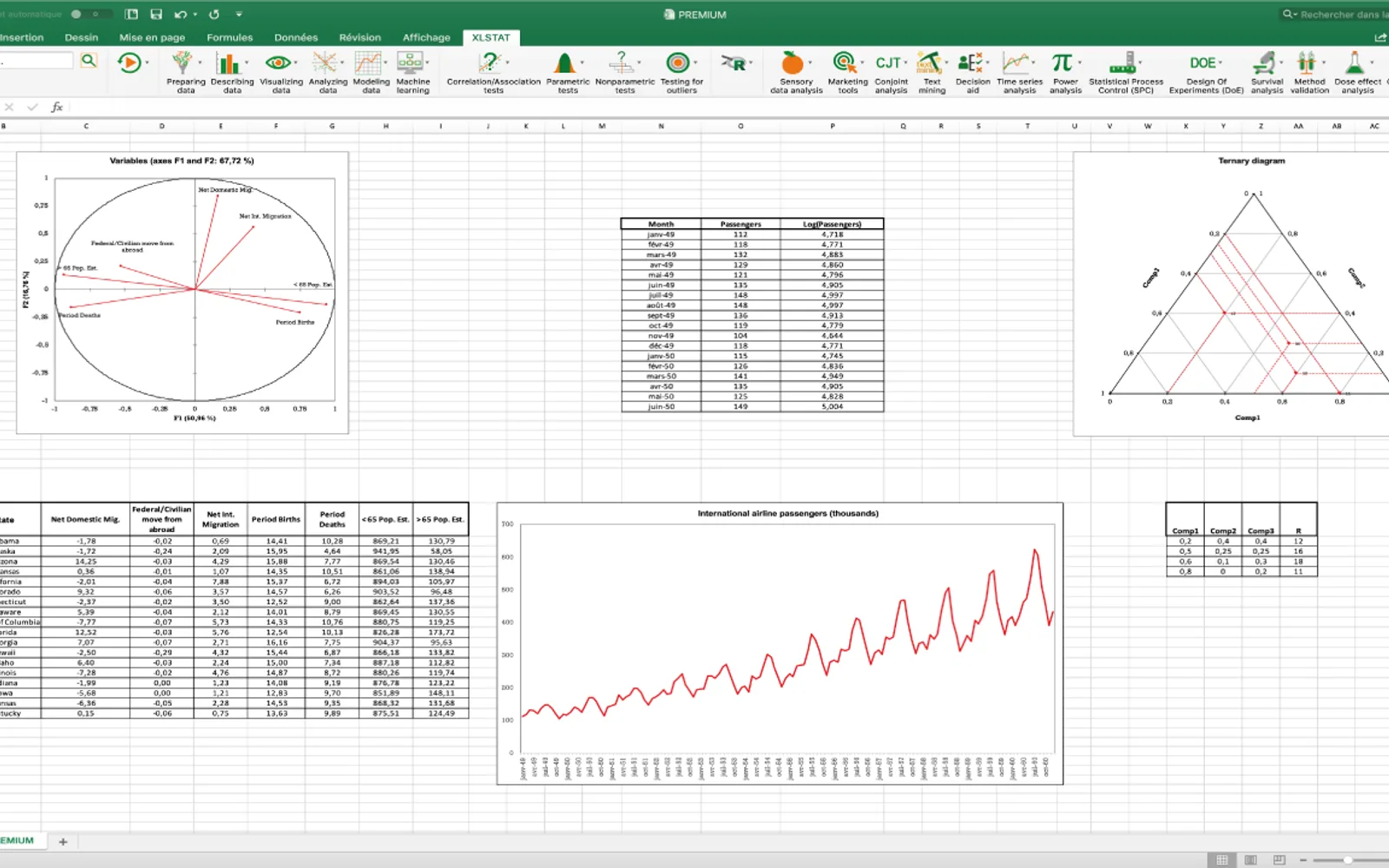Open the Révision tab
1389x868 pixels.
[360, 37]
